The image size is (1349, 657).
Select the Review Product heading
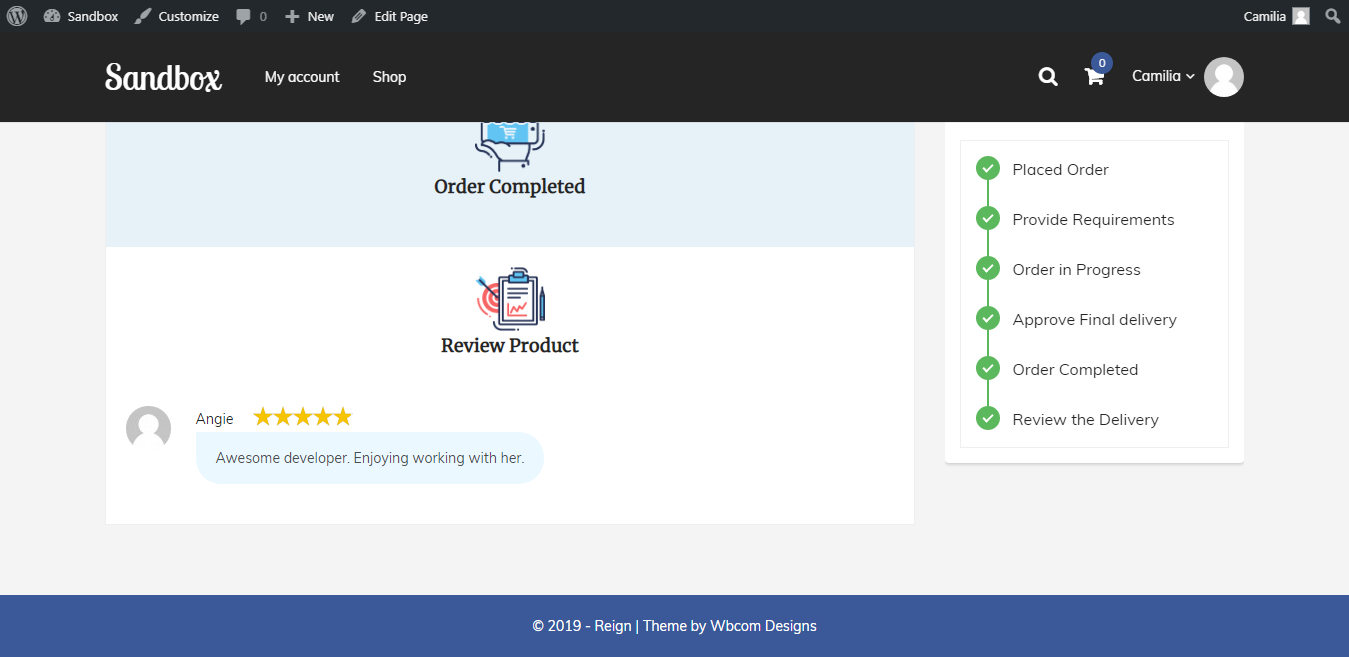pos(510,345)
